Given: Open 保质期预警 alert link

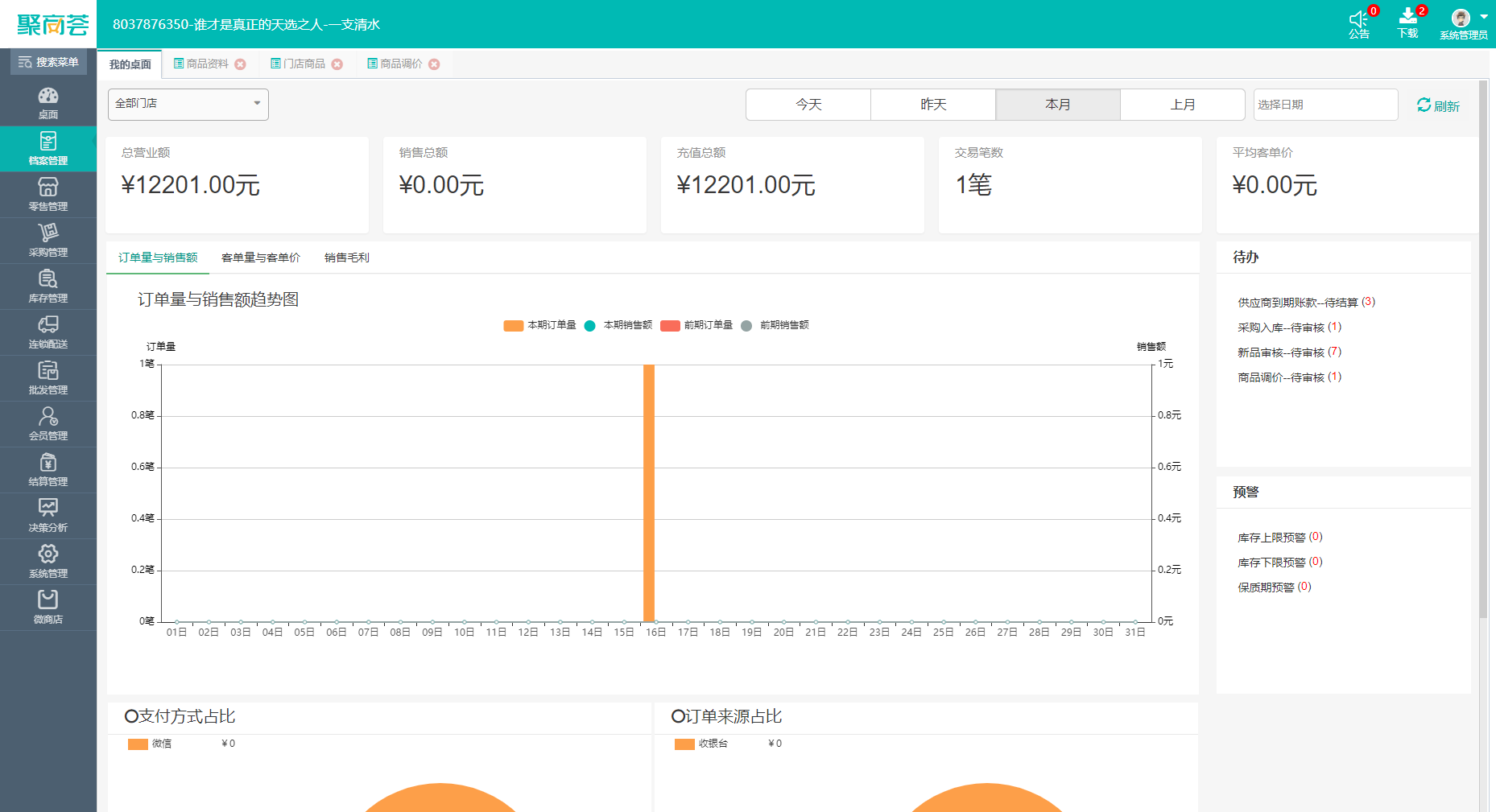Looking at the screenshot, I should [x=1275, y=587].
